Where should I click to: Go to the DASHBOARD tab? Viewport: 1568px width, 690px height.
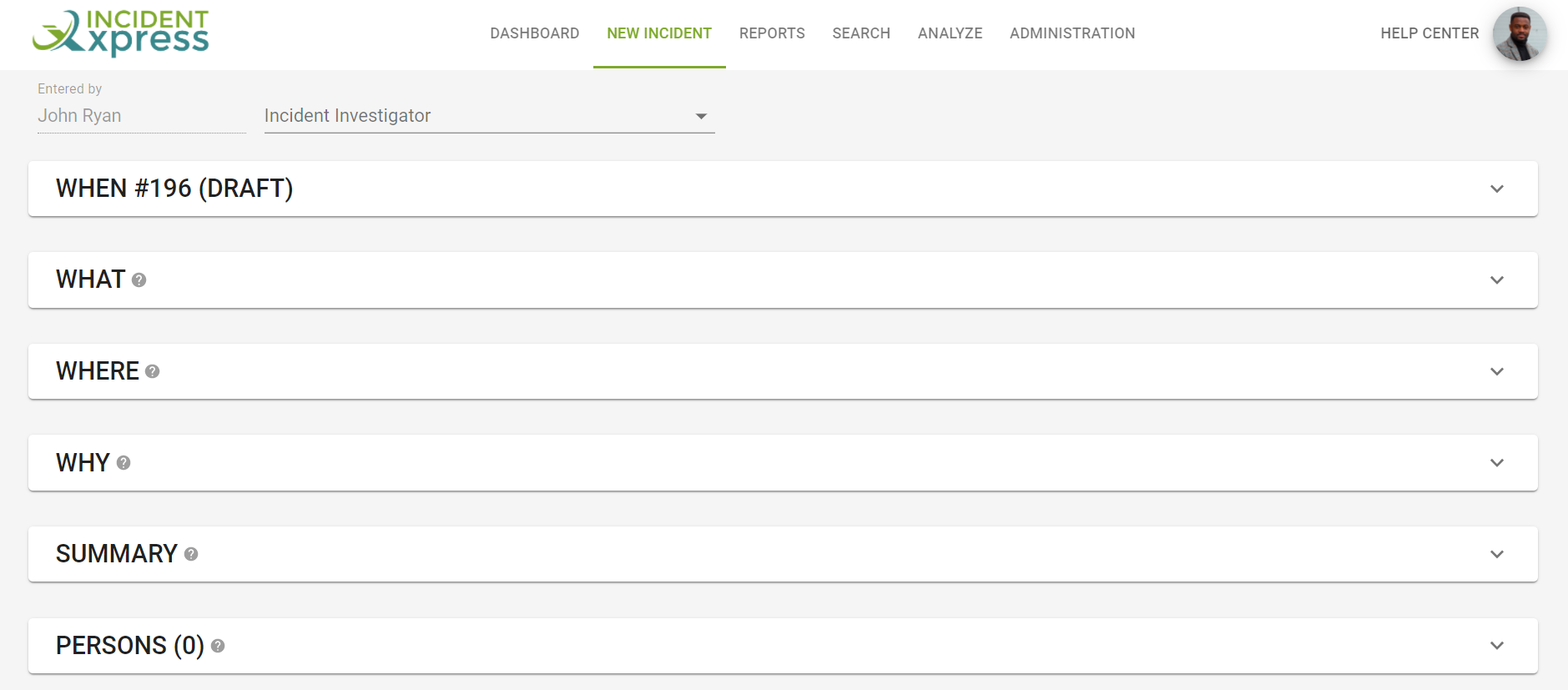point(535,33)
